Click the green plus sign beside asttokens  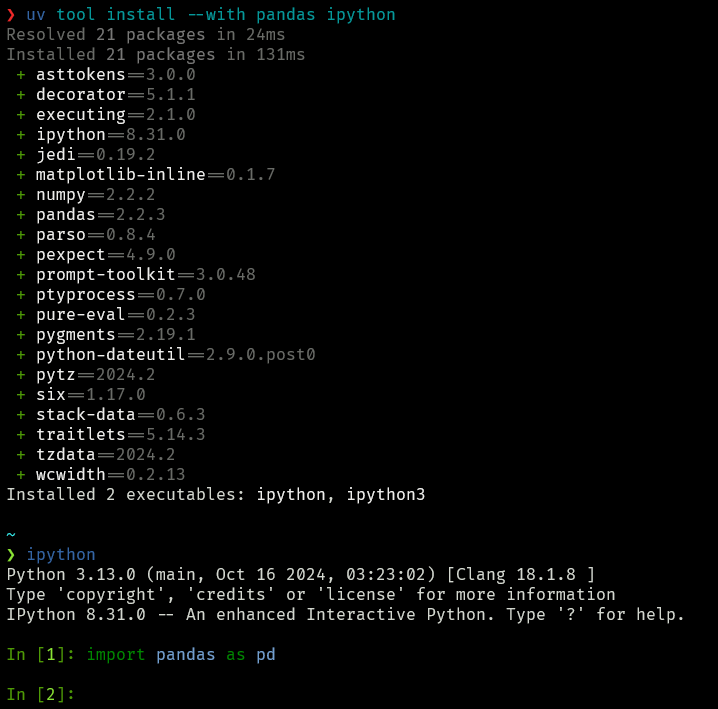21,75
